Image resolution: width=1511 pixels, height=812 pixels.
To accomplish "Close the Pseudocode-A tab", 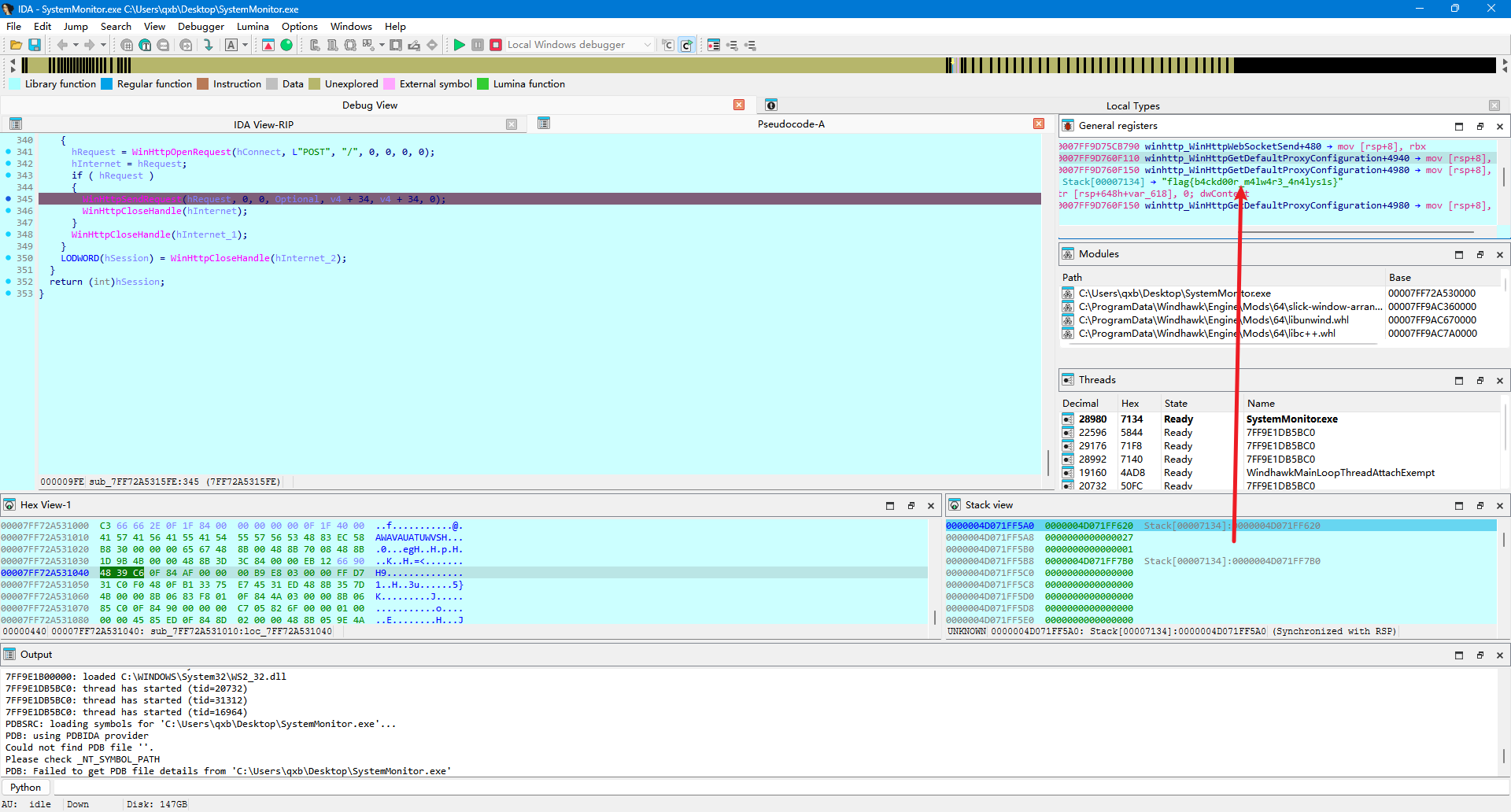I will (x=1039, y=124).
